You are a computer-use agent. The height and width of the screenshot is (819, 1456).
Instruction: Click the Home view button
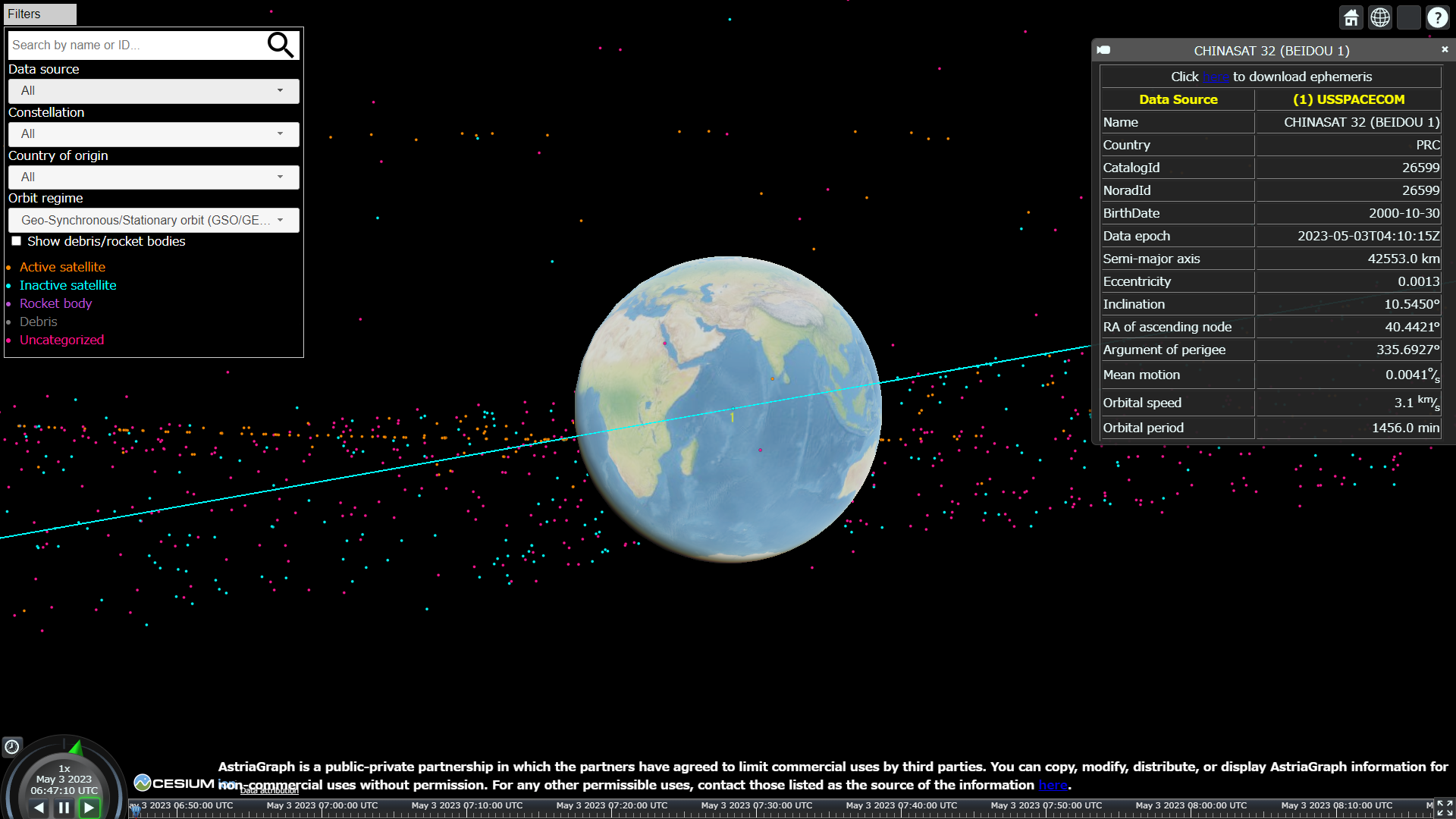click(1351, 17)
